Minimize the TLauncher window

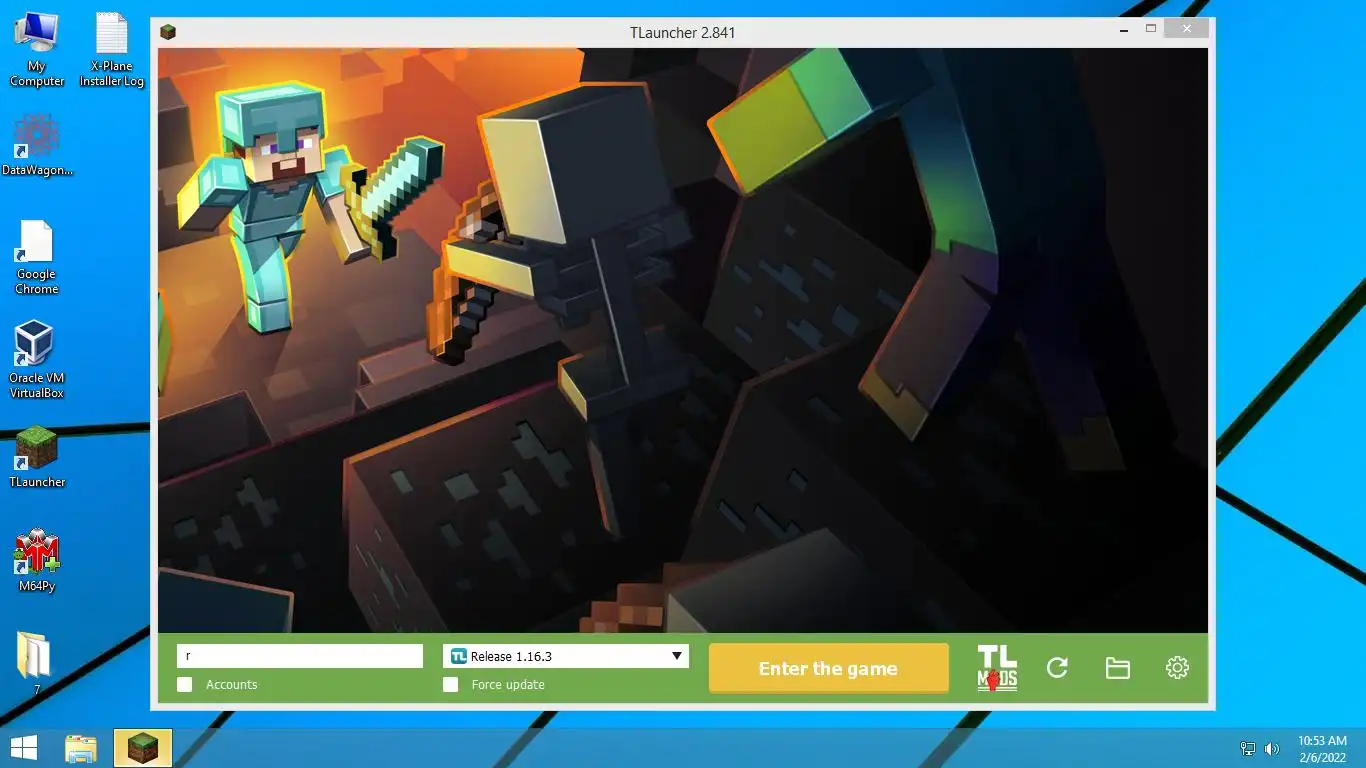(1124, 30)
